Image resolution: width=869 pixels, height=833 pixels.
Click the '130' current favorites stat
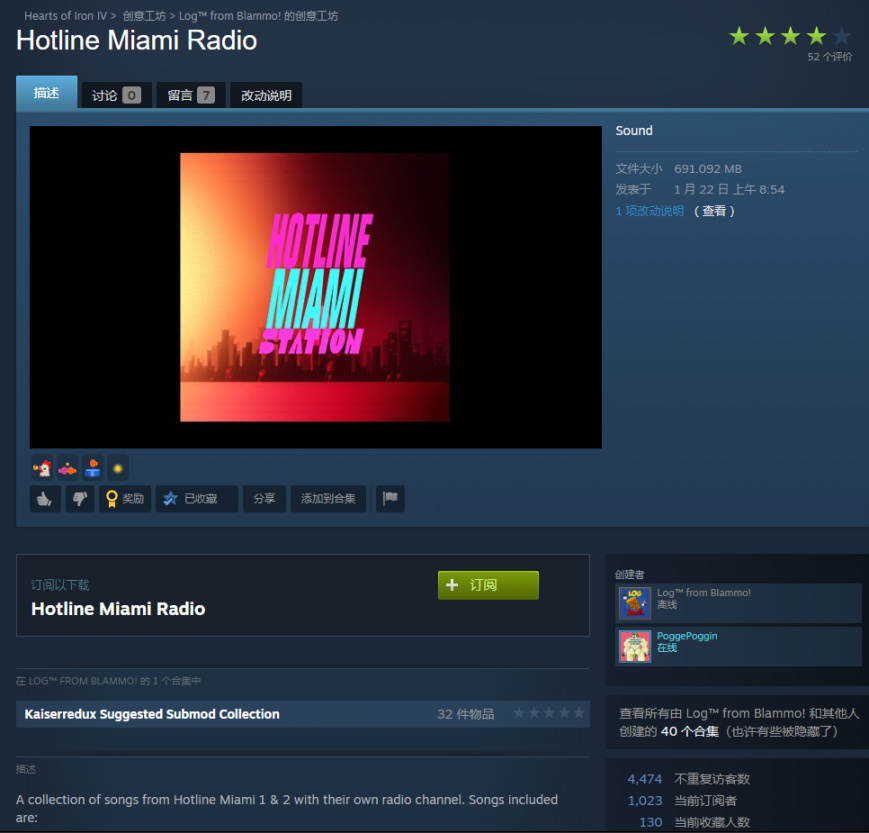click(651, 822)
